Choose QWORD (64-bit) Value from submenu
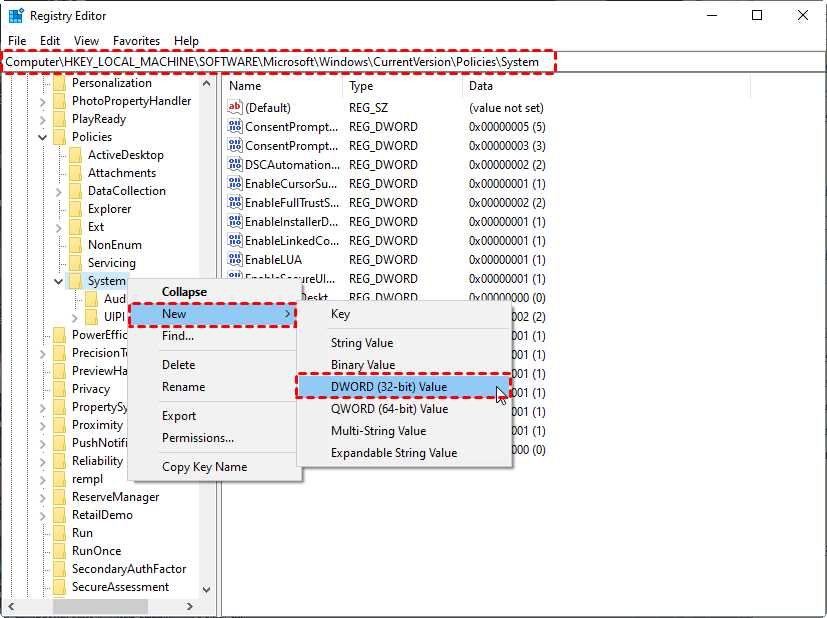 pyautogui.click(x=404, y=409)
